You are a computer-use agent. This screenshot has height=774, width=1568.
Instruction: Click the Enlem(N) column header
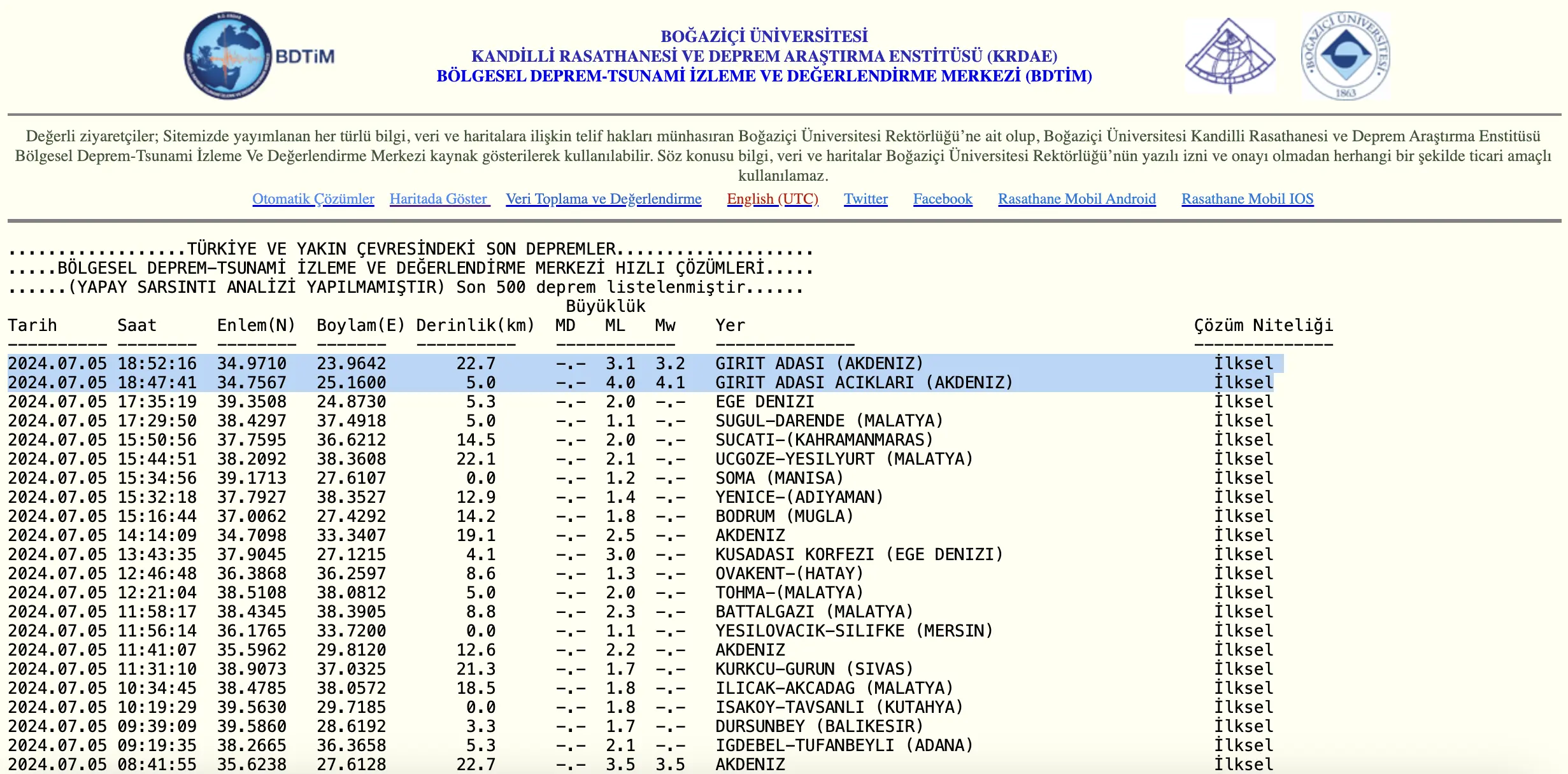coord(257,325)
